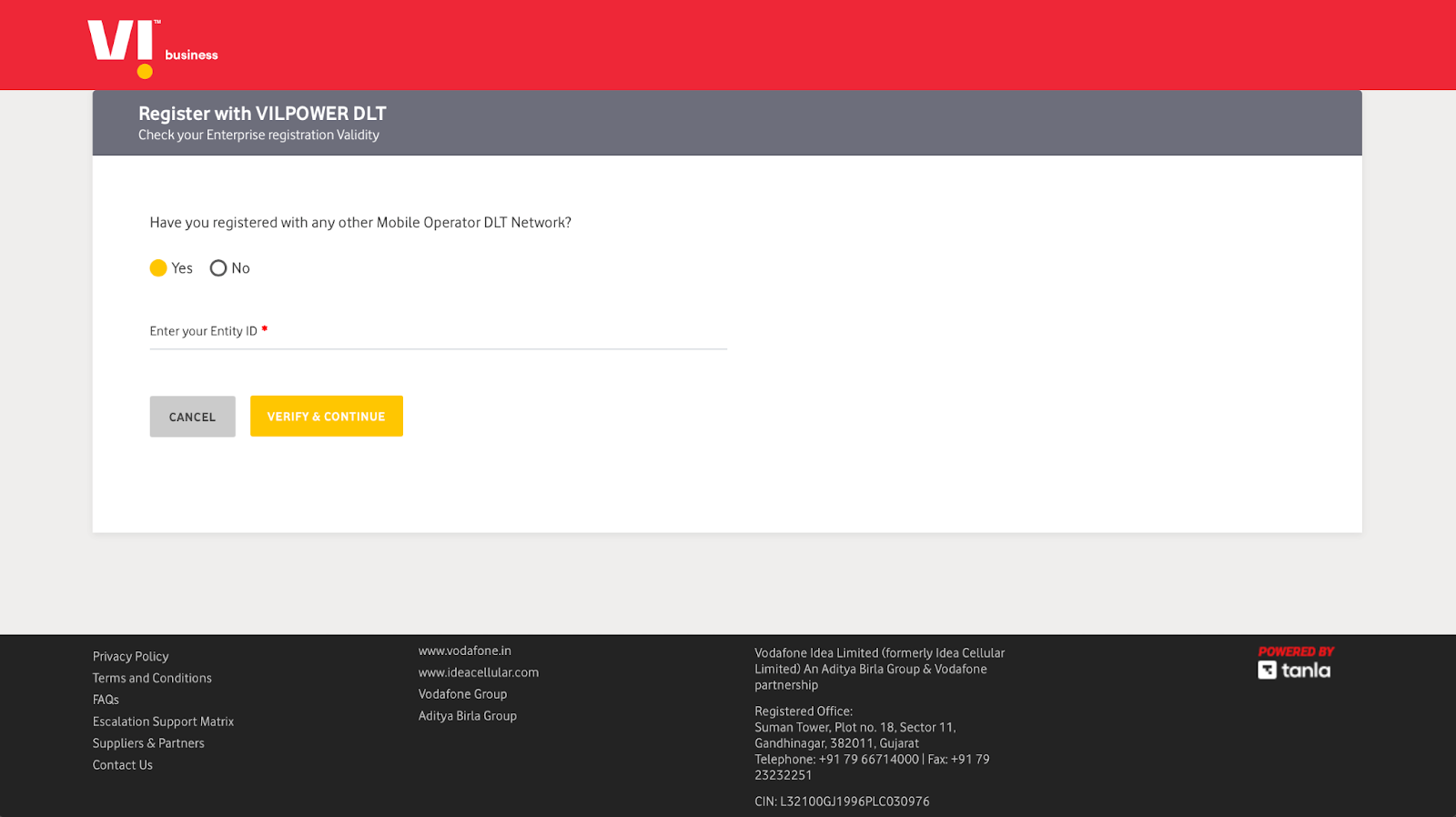This screenshot has width=1456, height=817.
Task: Open the Aditya Birla Group link
Action: click(x=468, y=716)
